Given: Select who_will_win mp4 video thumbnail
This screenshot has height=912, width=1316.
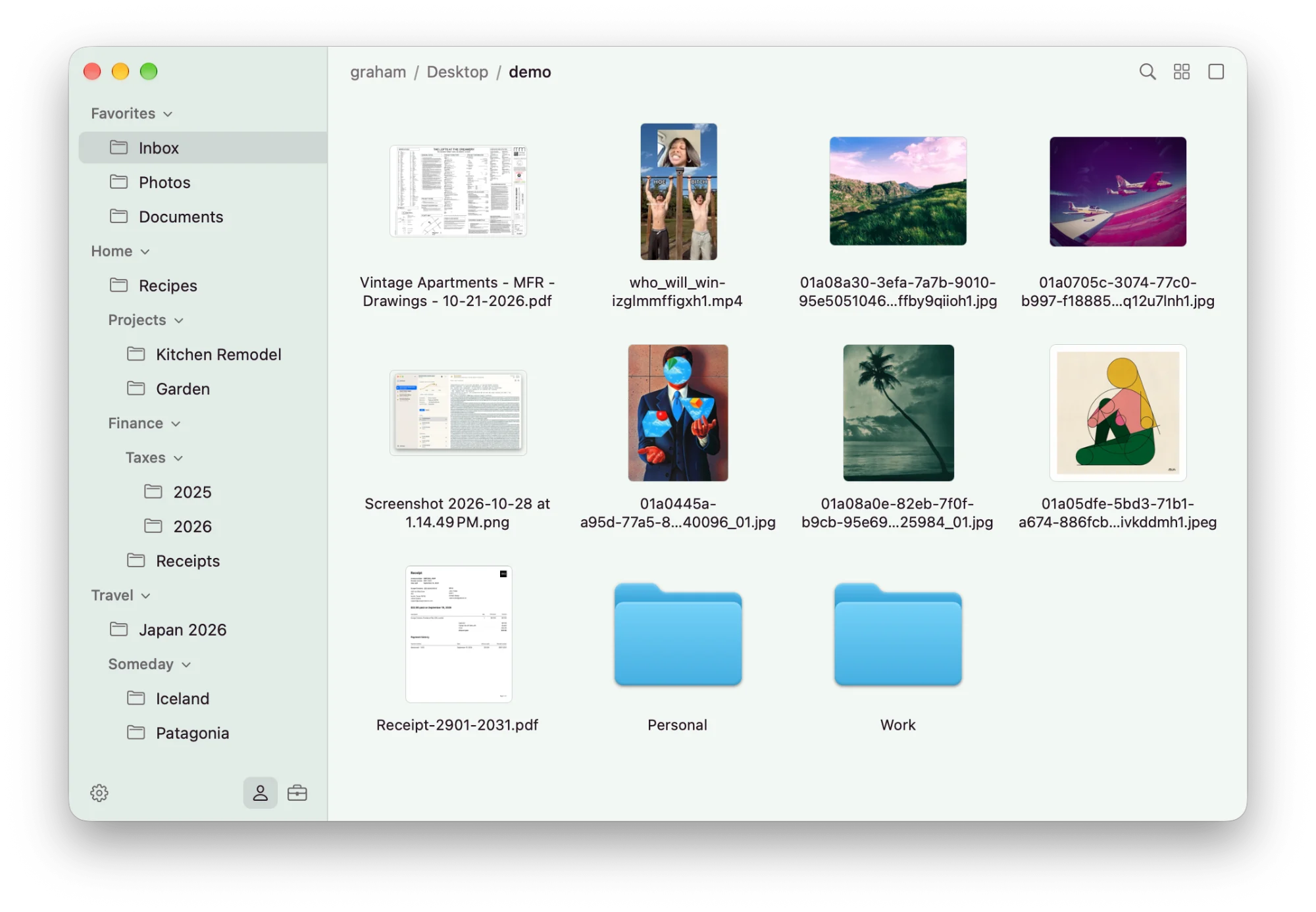Looking at the screenshot, I should [x=678, y=191].
